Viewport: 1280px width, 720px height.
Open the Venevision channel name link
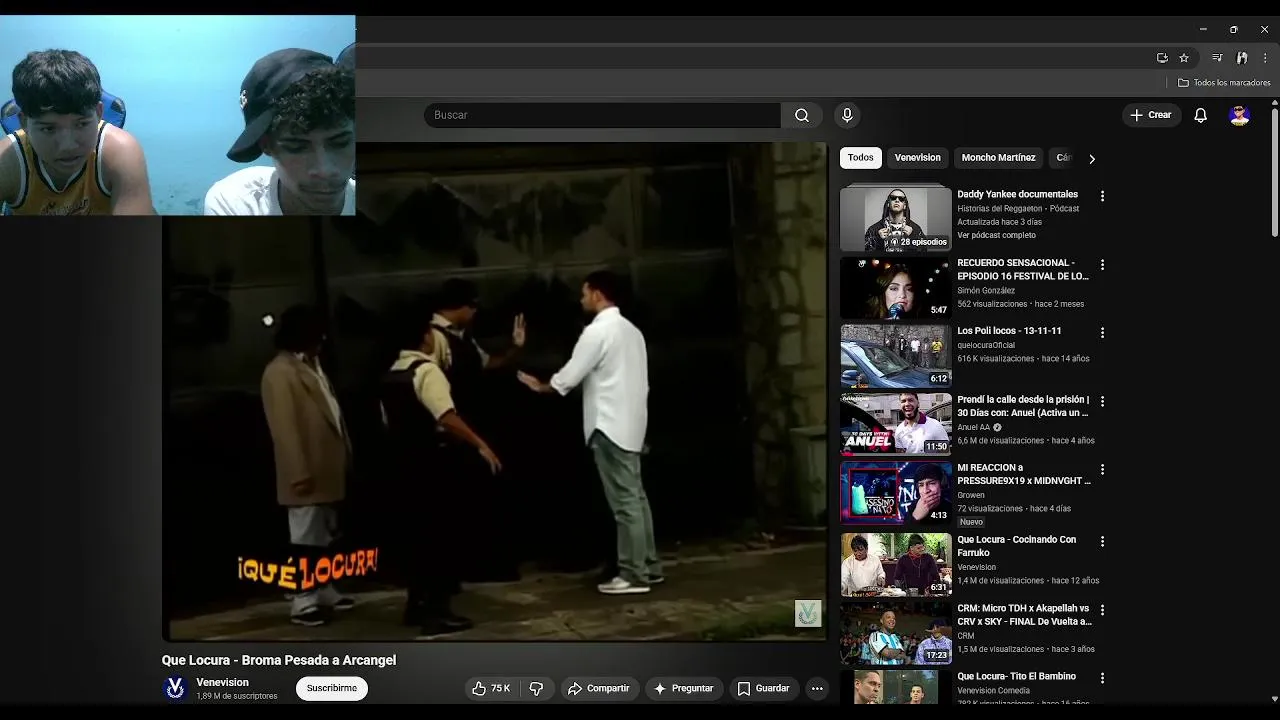click(222, 682)
